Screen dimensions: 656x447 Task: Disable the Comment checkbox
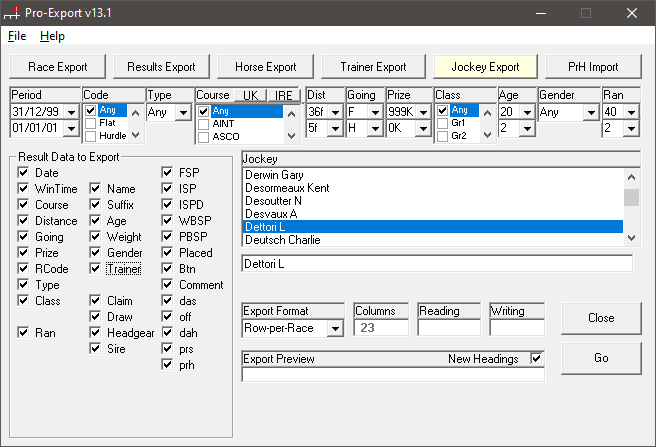tap(168, 285)
